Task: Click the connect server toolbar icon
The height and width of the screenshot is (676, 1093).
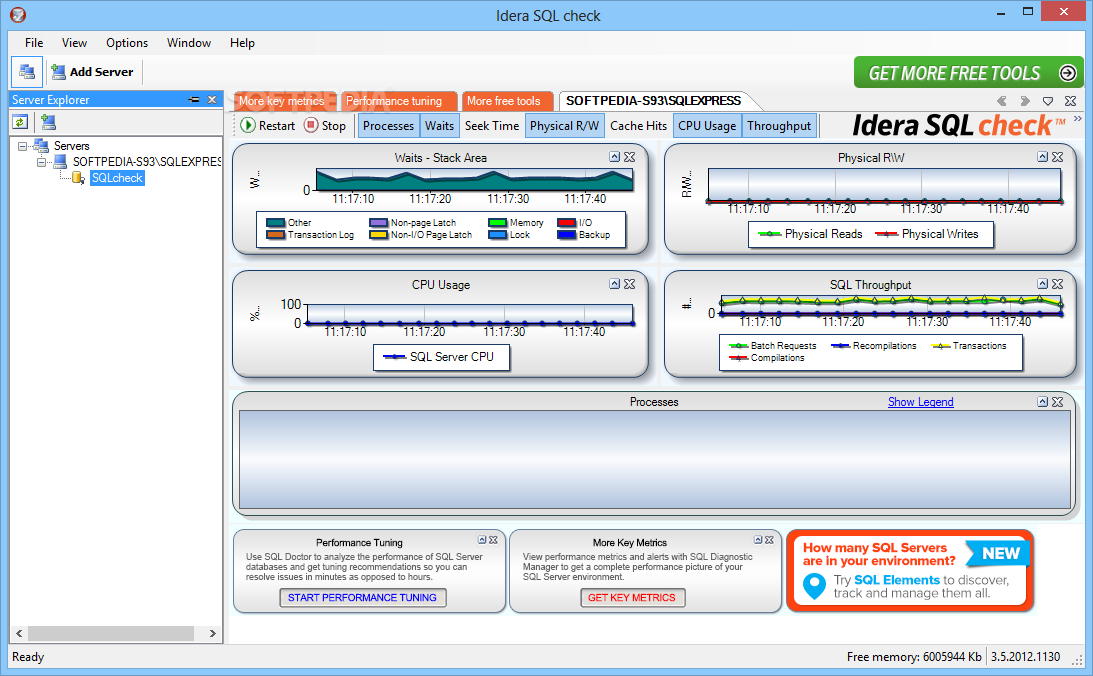Action: pyautogui.click(x=27, y=72)
